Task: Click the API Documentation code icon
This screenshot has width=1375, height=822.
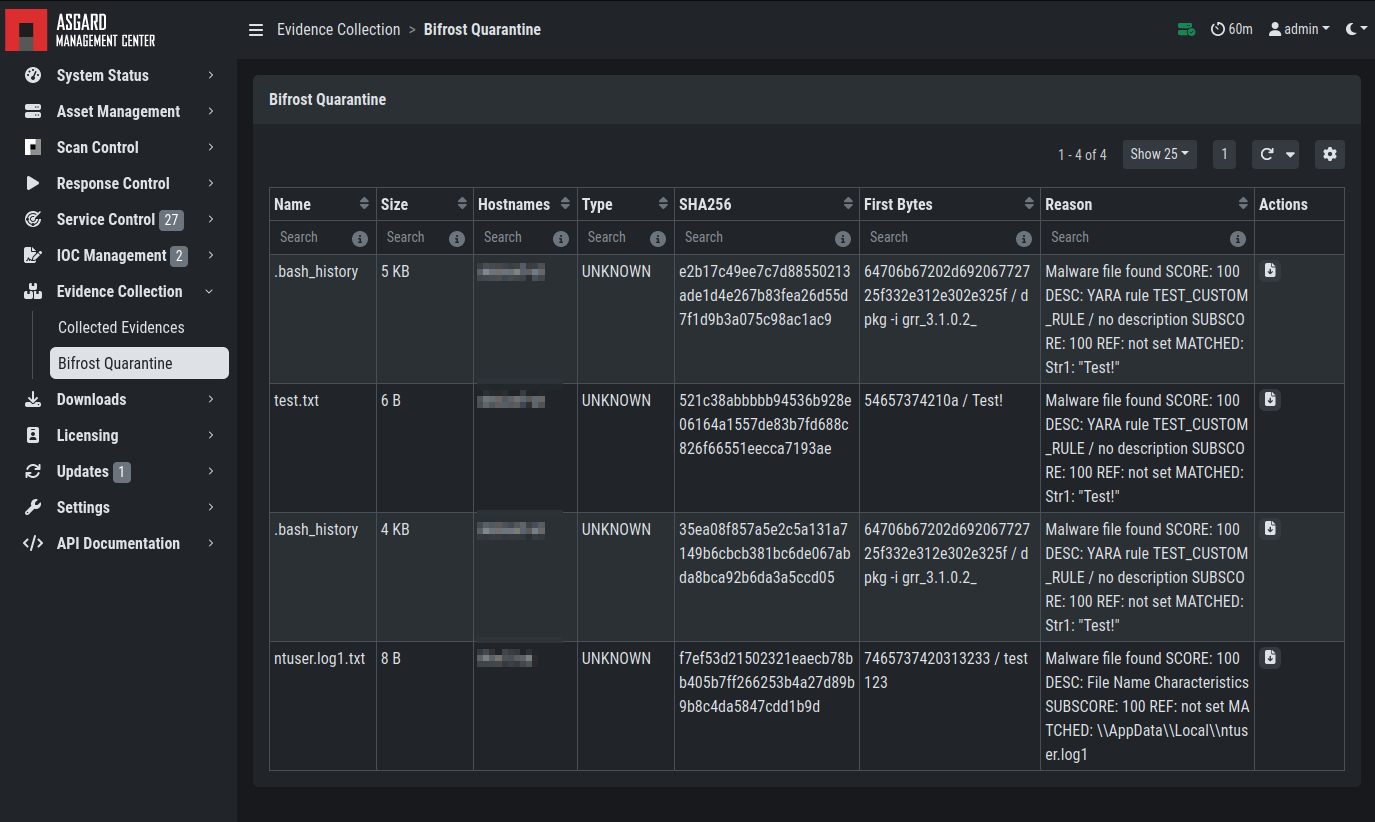Action: (33, 544)
